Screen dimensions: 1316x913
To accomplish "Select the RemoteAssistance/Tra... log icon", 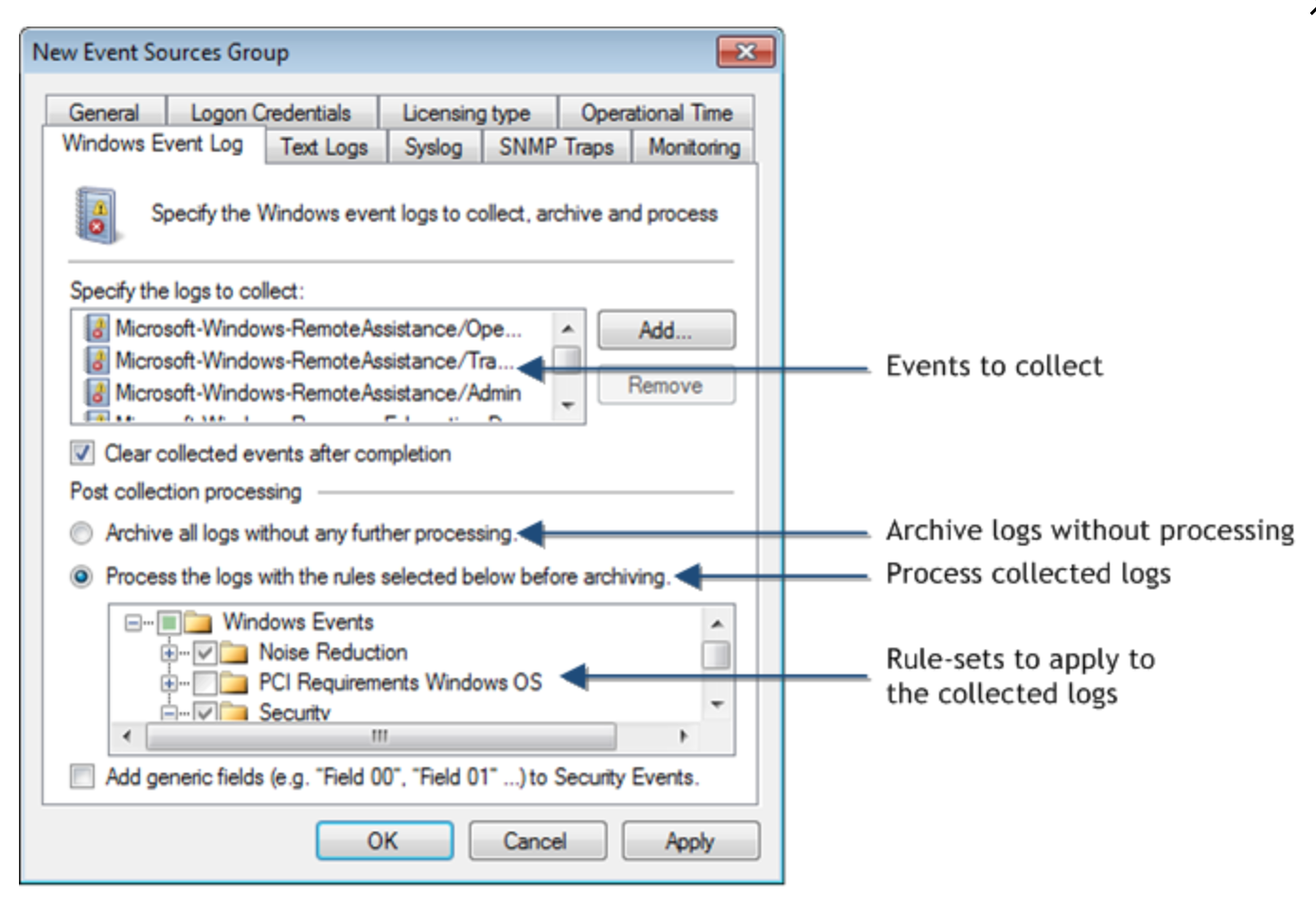I will [97, 361].
